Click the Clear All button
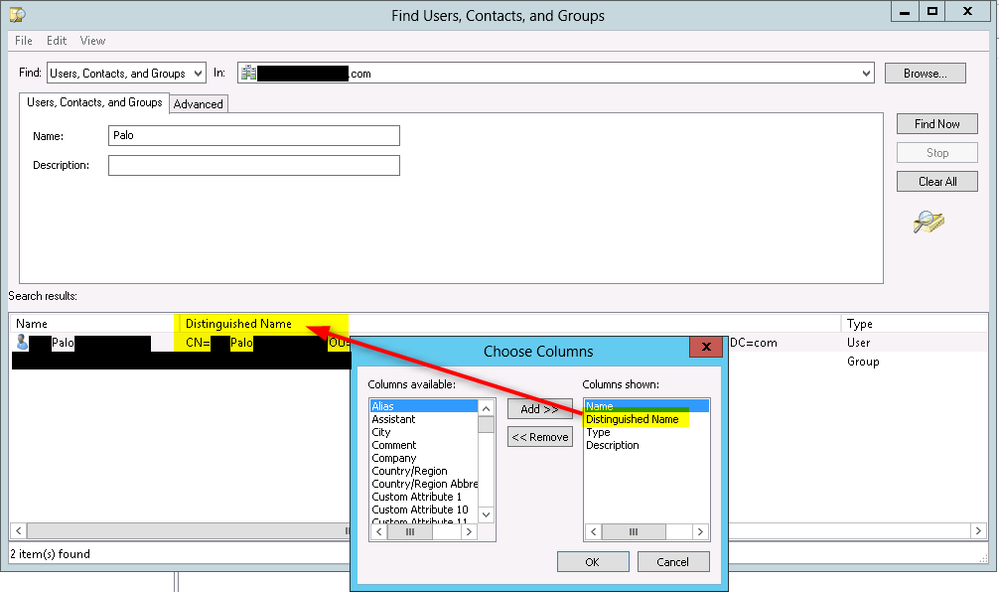The height and width of the screenshot is (592, 999). tap(936, 182)
